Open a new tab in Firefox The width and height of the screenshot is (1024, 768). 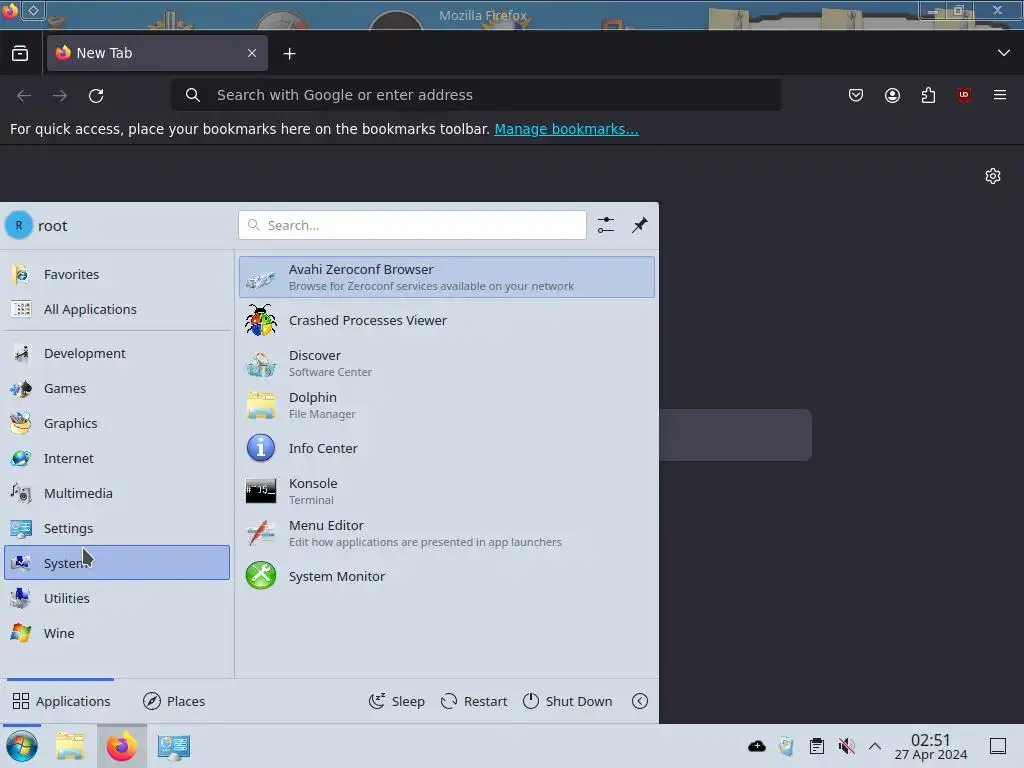coord(289,54)
